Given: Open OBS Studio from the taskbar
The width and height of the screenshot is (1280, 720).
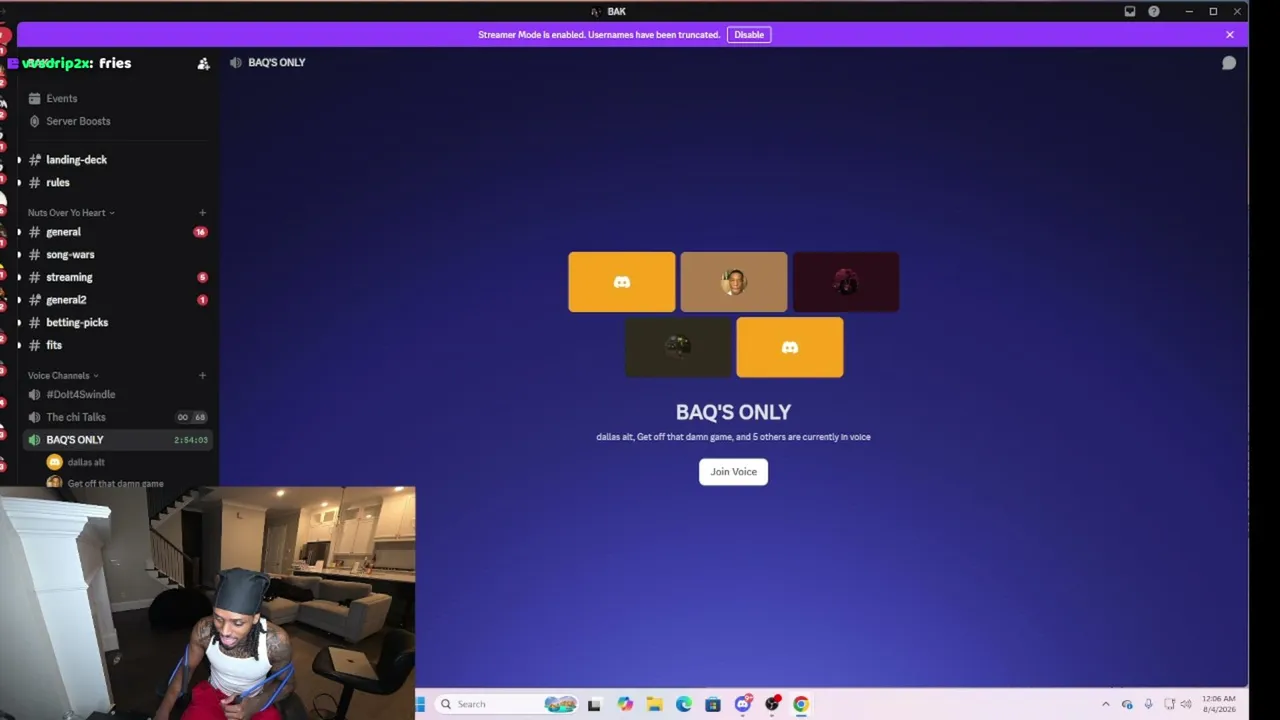Looking at the screenshot, I should (772, 704).
